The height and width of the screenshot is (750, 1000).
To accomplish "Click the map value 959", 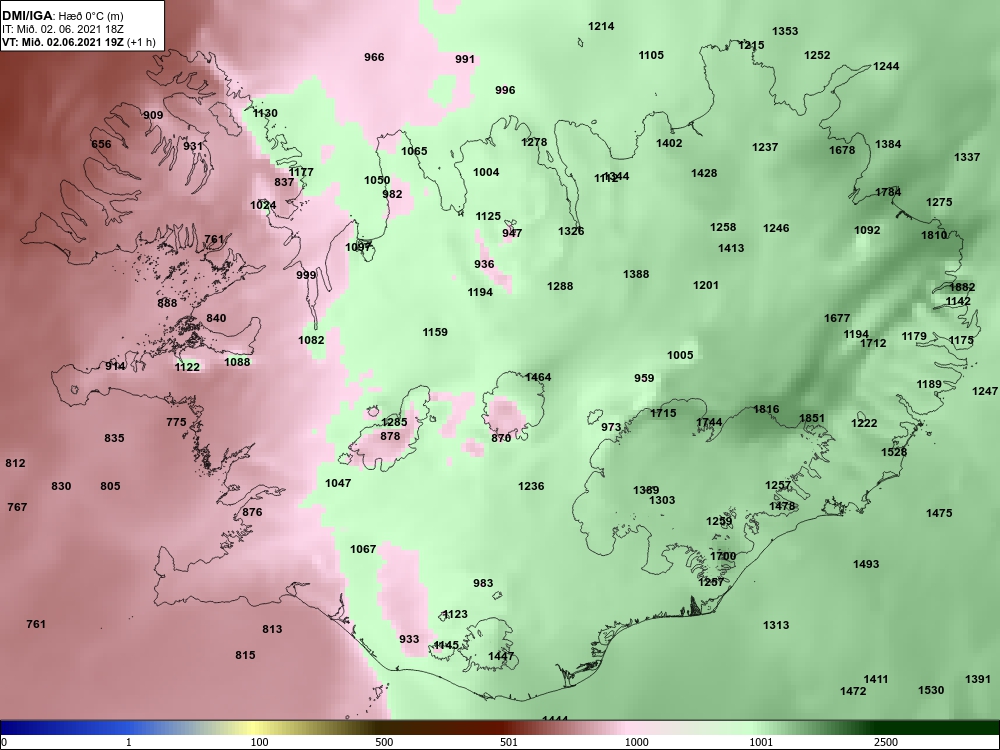I will point(644,378).
